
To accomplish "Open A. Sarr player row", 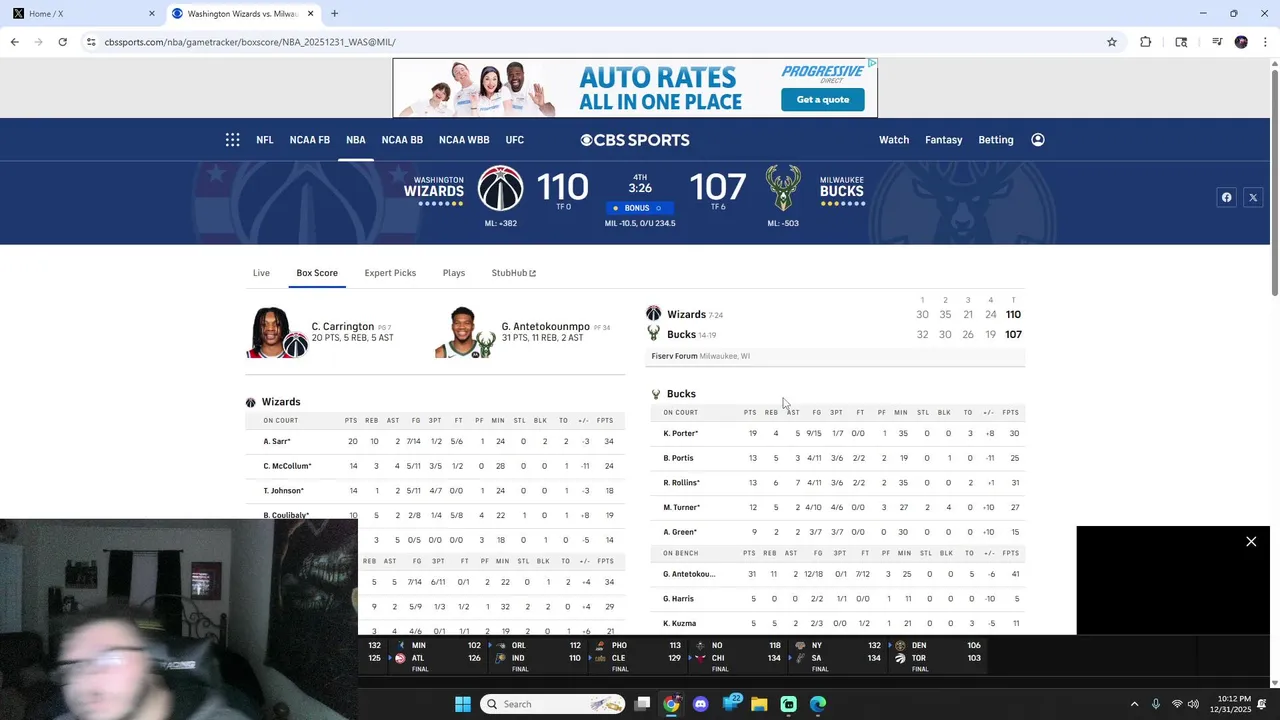I will (435, 441).
